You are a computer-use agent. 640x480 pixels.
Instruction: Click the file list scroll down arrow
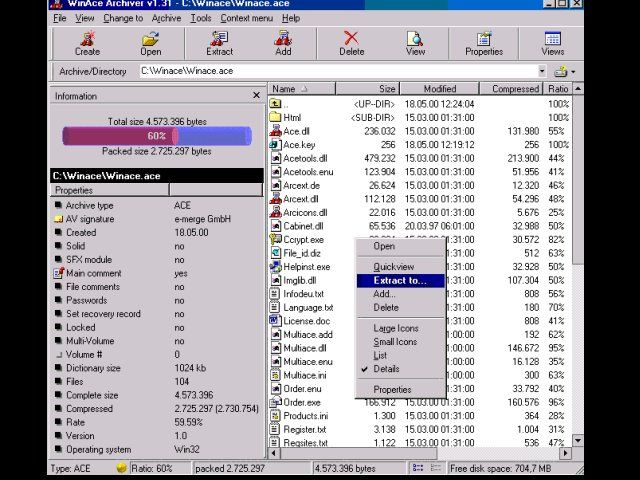pos(578,440)
